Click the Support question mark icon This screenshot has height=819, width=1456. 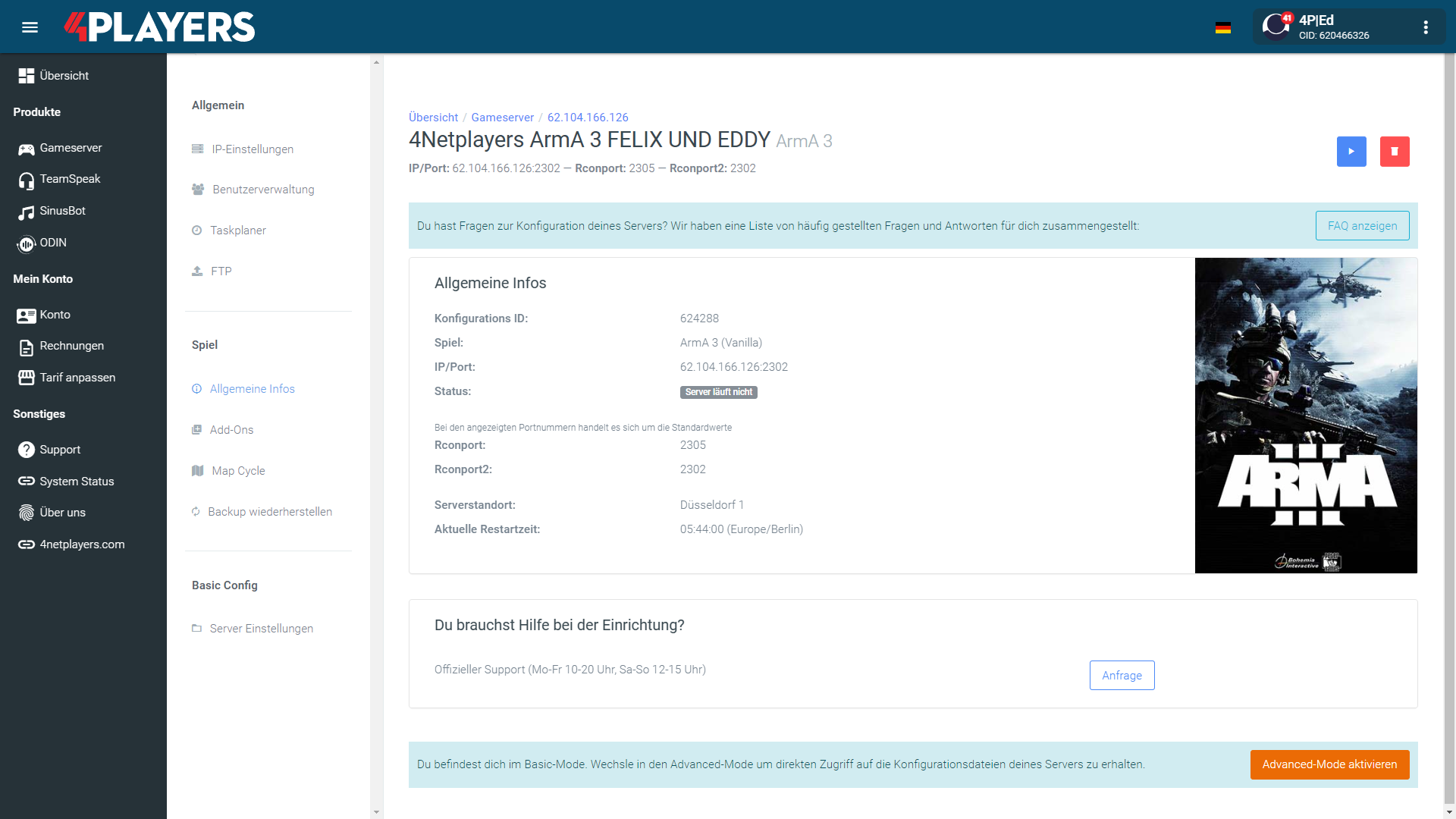point(27,450)
